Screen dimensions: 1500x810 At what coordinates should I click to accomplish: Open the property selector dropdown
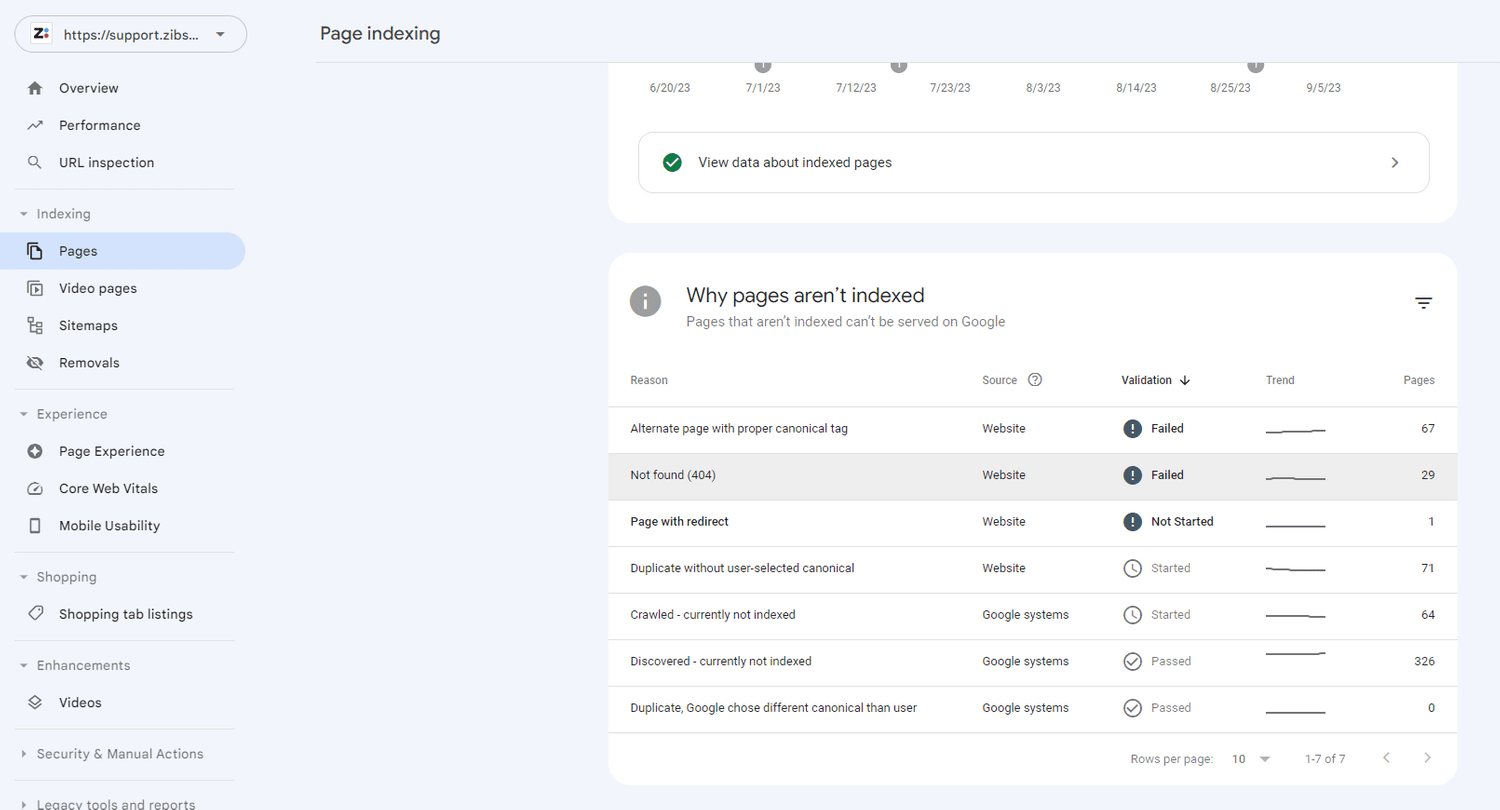click(130, 33)
